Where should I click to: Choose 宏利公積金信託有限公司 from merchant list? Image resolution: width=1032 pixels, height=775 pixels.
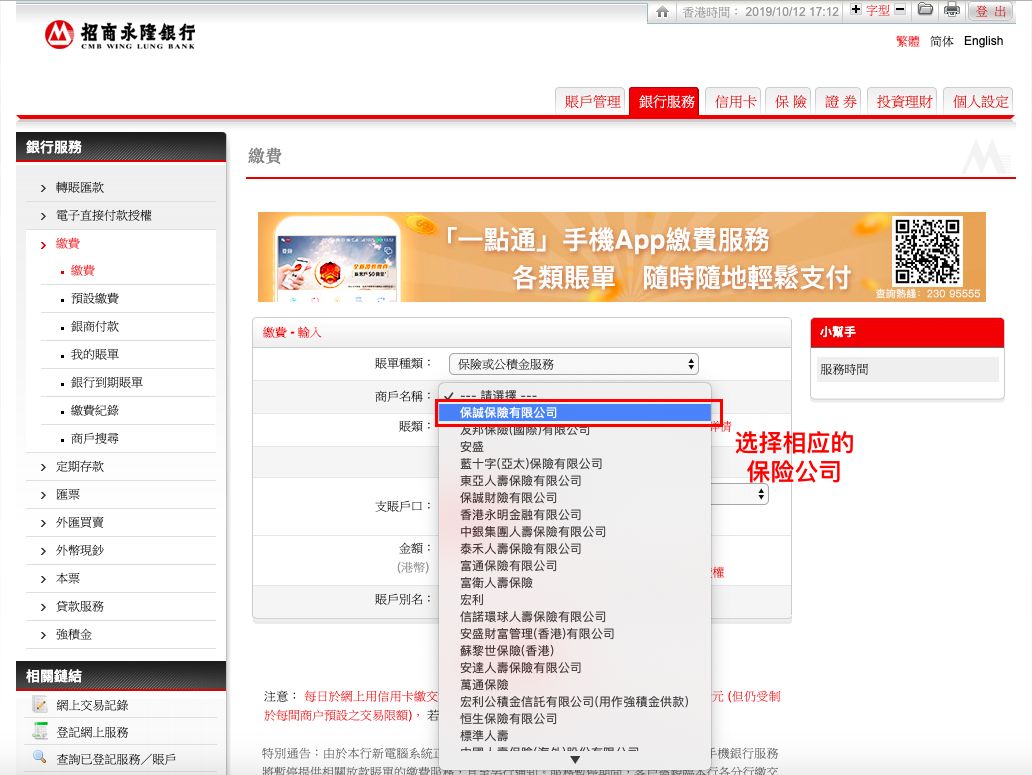coord(575,702)
